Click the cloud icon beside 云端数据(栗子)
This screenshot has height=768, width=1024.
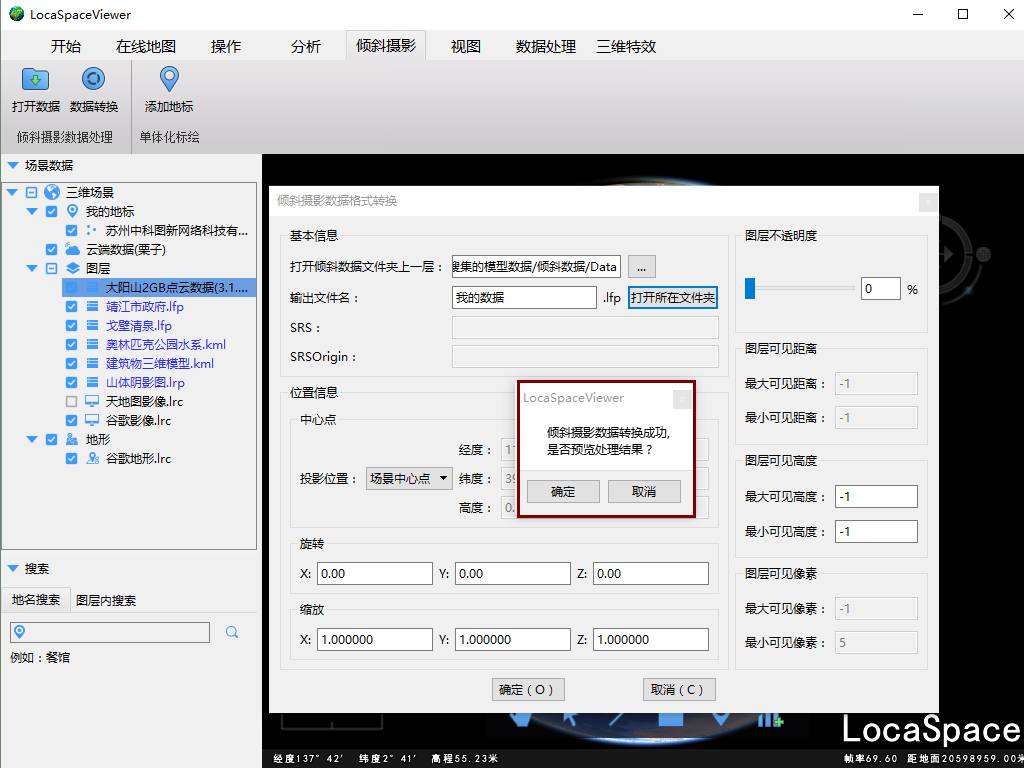[x=72, y=249]
